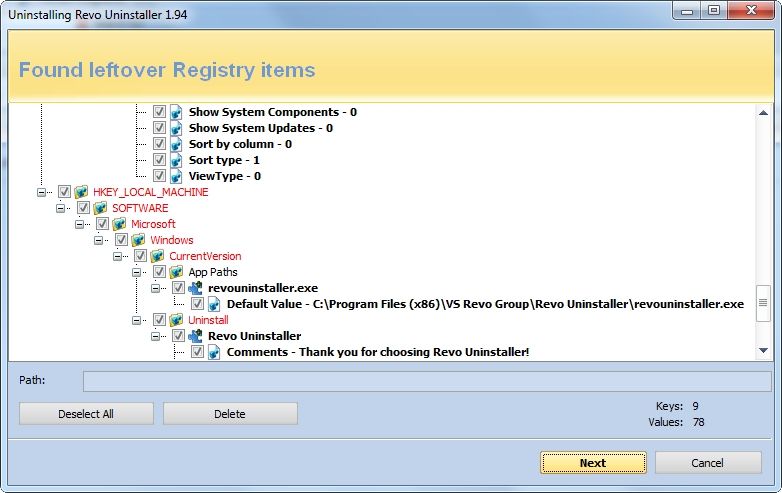782x493 pixels.
Task: Collapse the Uninstall node
Action: click(x=137, y=320)
